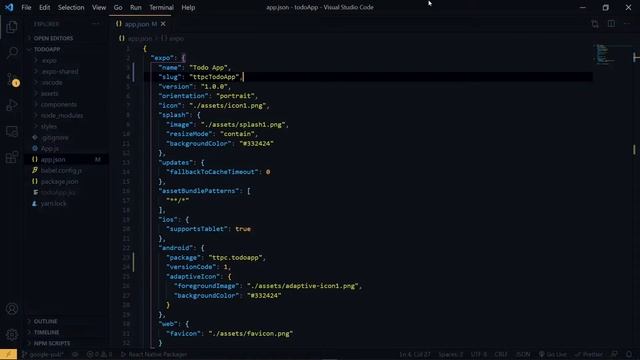Image resolution: width=640 pixels, height=360 pixels.
Task: Open the Run menu
Action: coord(136,7)
